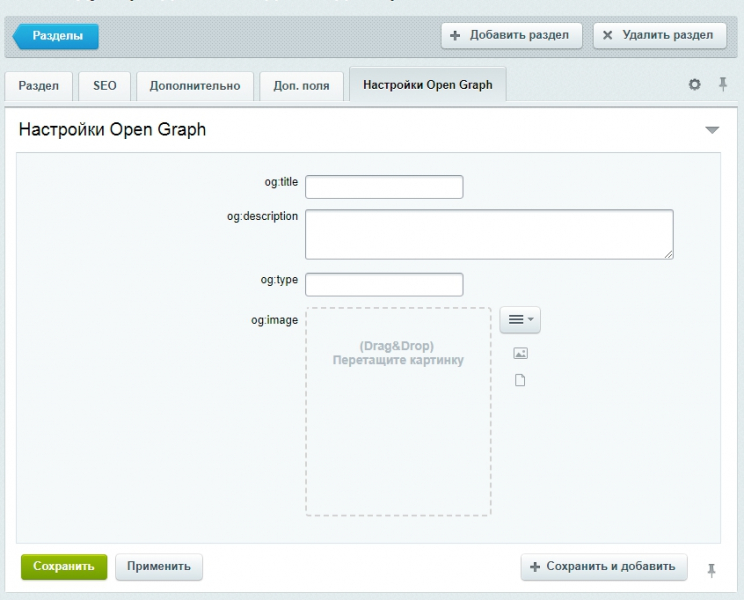Focus the og:type input field
The image size is (744, 600).
pos(384,284)
